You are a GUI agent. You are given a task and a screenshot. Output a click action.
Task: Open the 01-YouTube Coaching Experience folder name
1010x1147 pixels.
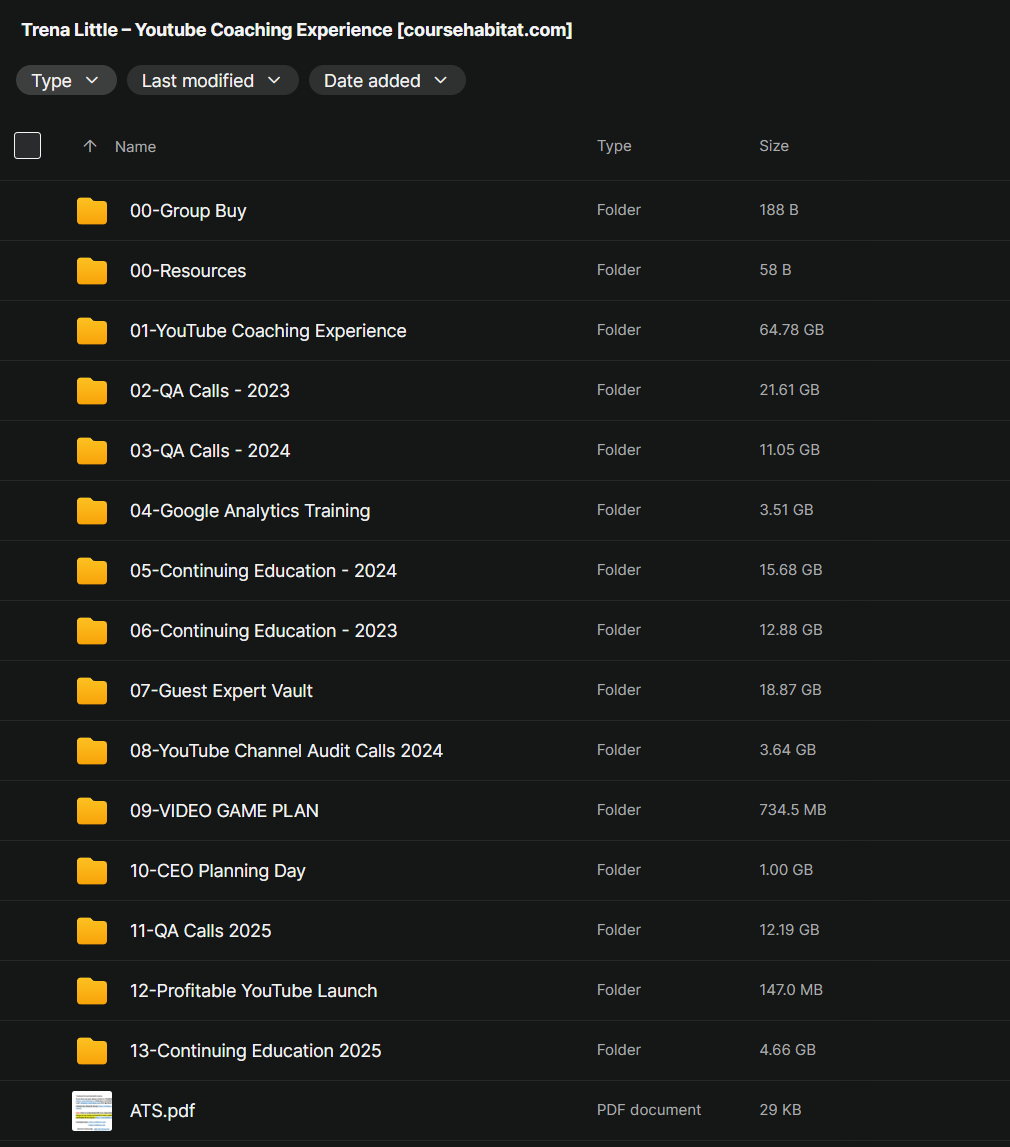(x=268, y=331)
